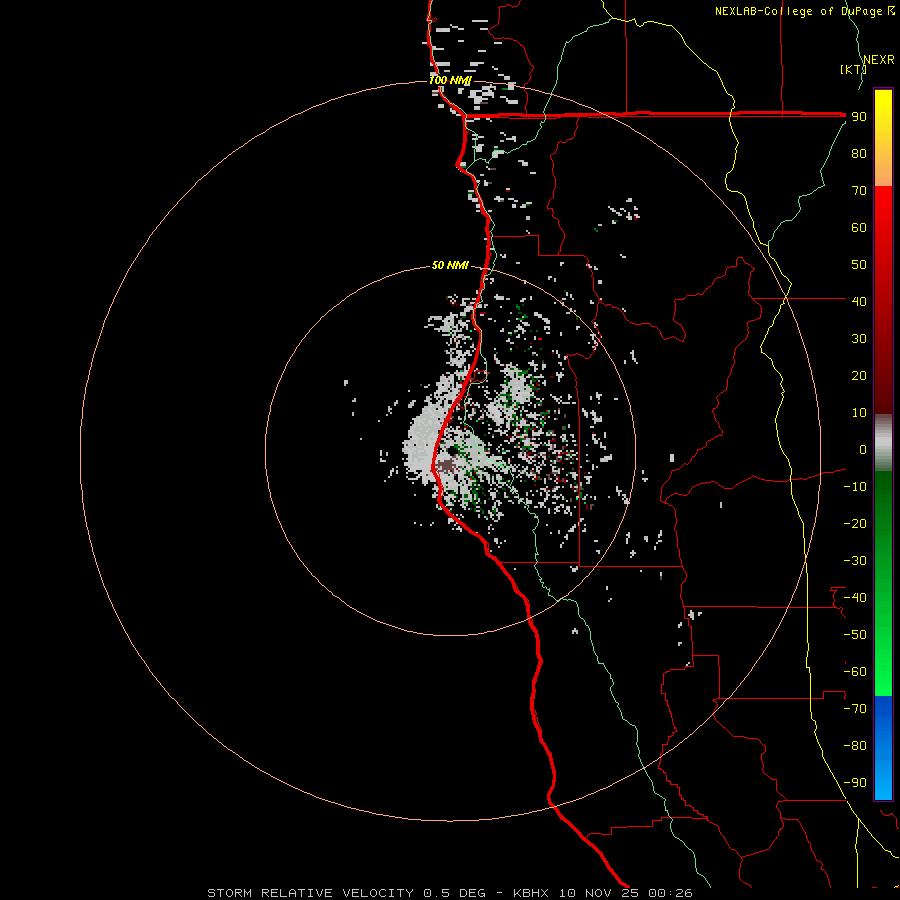
Task: Click the -10 knot scale value
Action: (855, 487)
